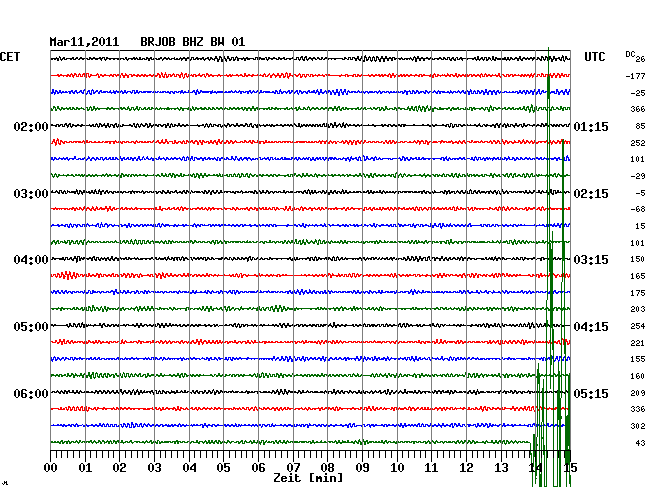Select DC offset value 150
The width and height of the screenshot is (650, 494).
point(638,259)
